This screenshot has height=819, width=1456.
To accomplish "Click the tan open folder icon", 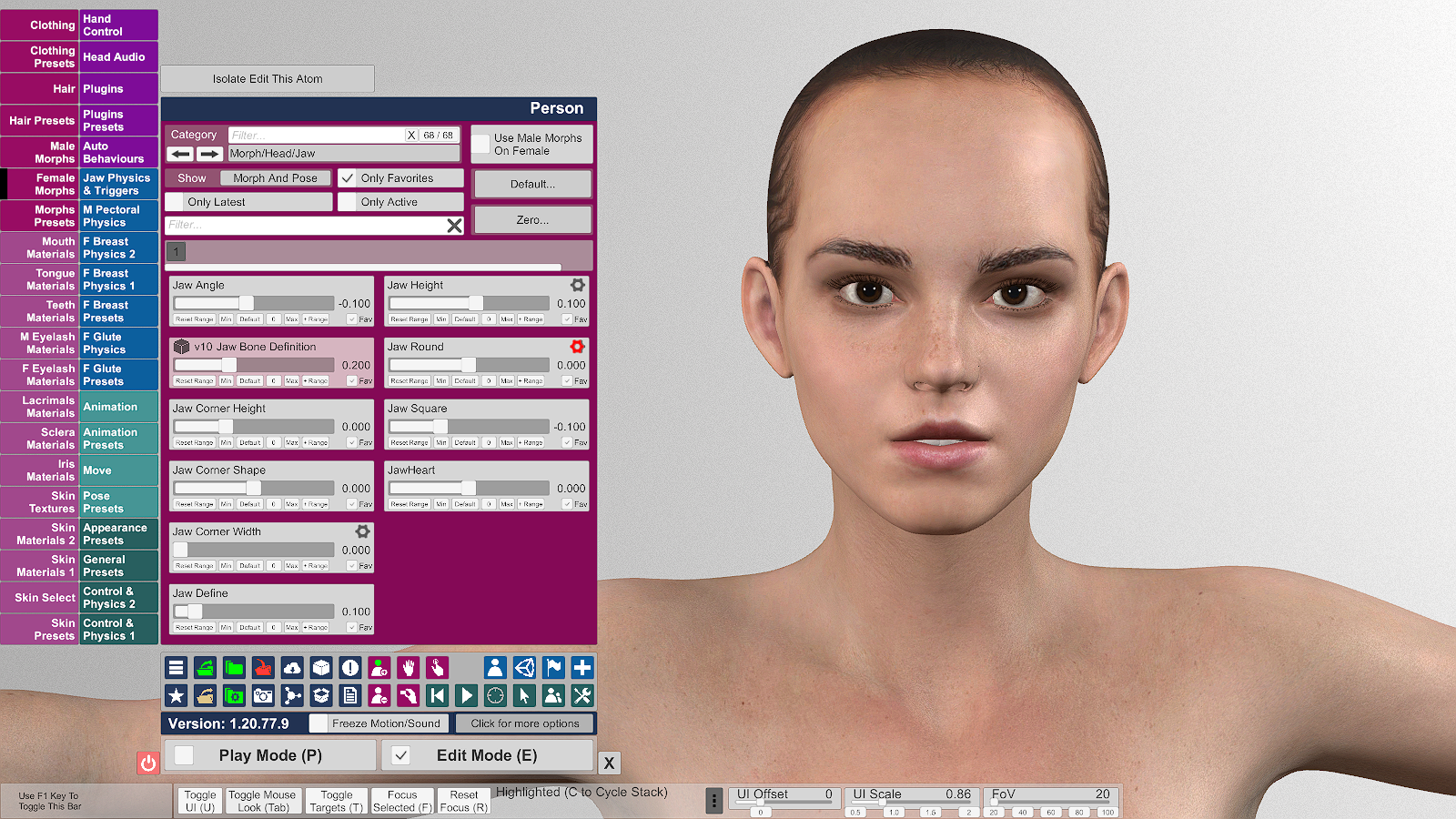I will click(206, 696).
